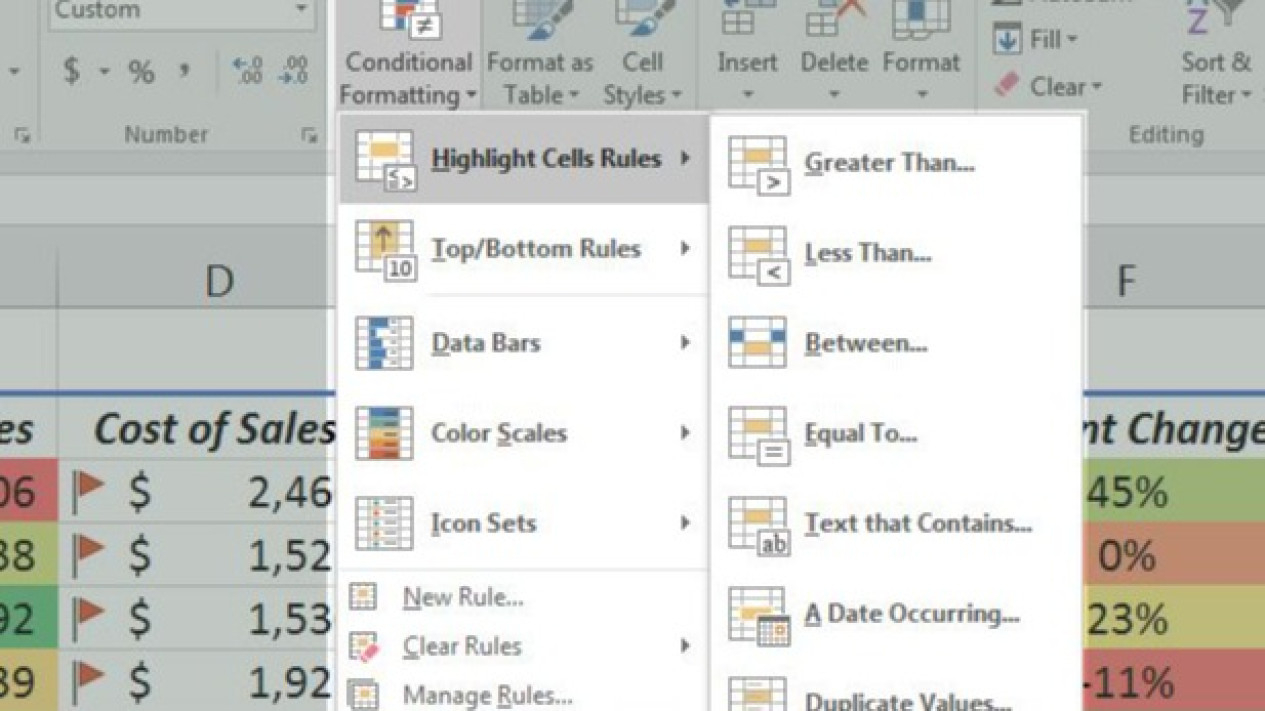The width and height of the screenshot is (1265, 711).
Task: Select Icon Sets menu item
Action: (524, 523)
